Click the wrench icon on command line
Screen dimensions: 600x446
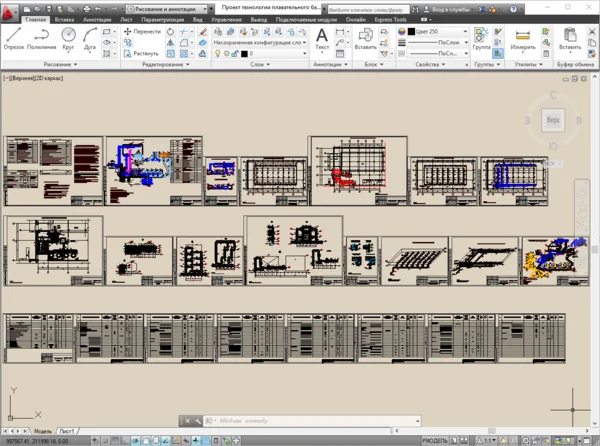click(198, 421)
